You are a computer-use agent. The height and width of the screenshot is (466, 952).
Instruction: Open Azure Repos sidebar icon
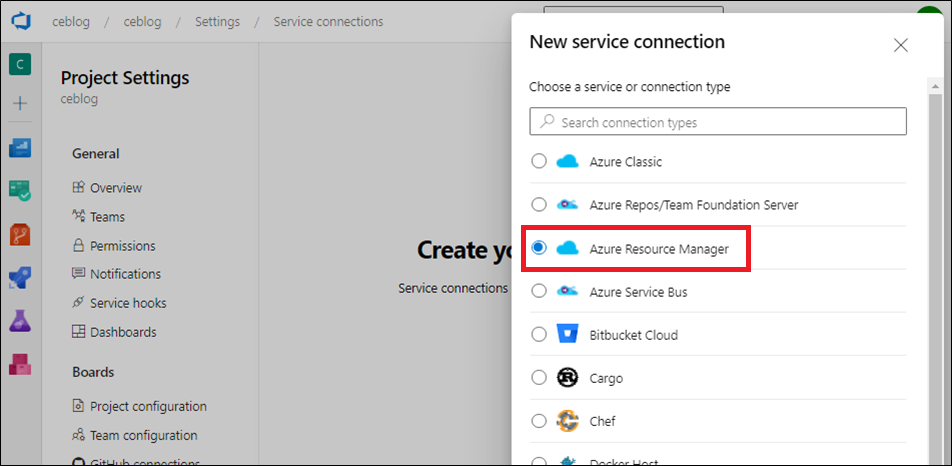point(20,234)
